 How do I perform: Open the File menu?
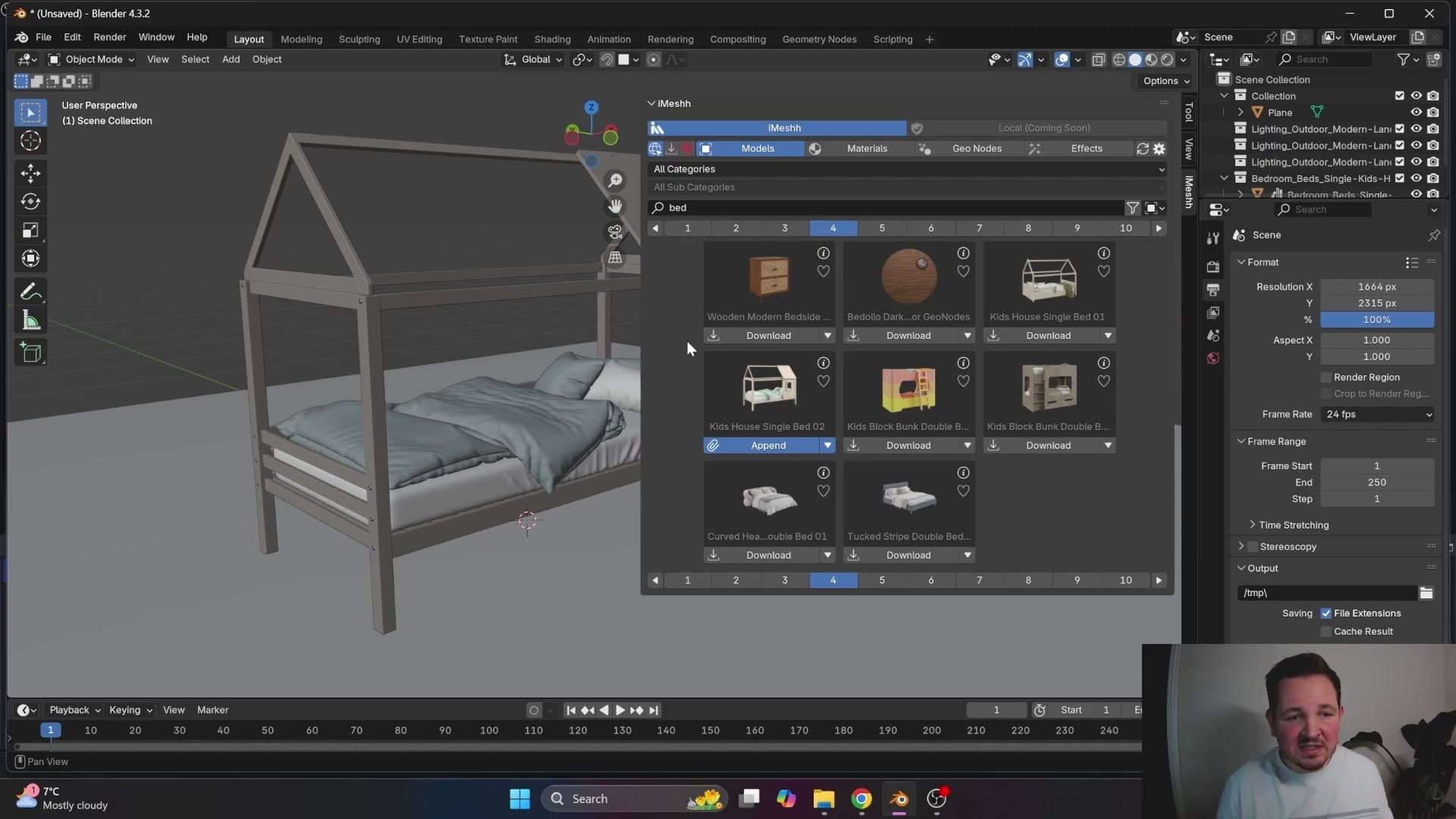coord(43,37)
